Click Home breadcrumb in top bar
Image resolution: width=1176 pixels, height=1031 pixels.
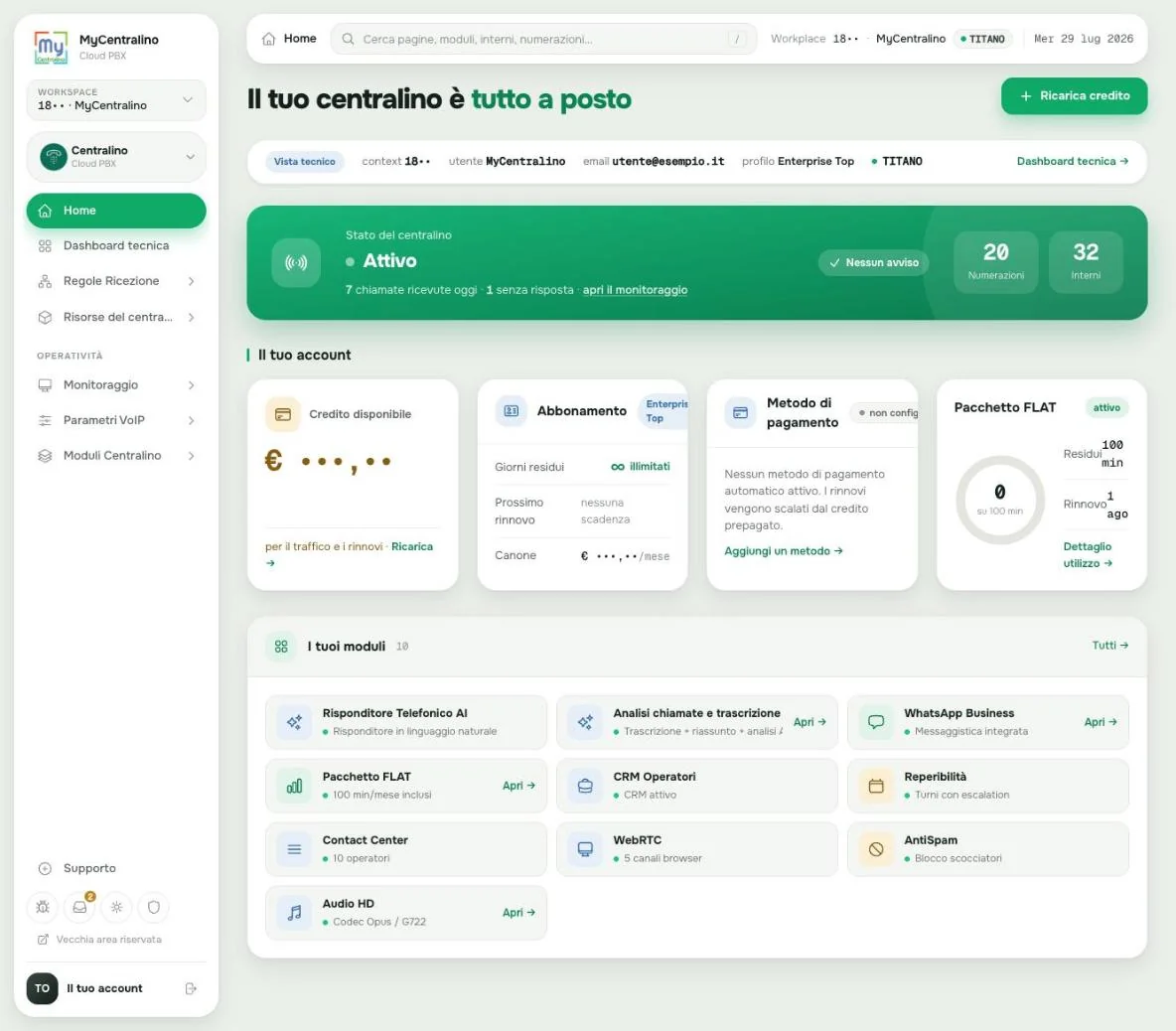pyautogui.click(x=300, y=39)
